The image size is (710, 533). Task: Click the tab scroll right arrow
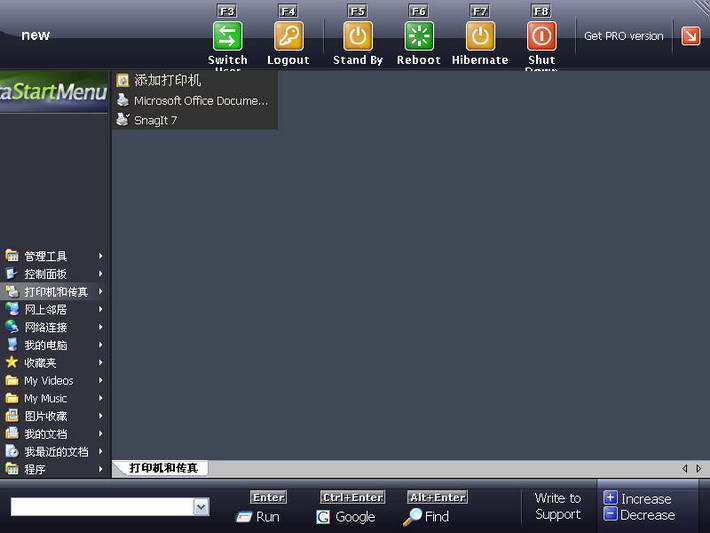pyautogui.click(x=699, y=469)
